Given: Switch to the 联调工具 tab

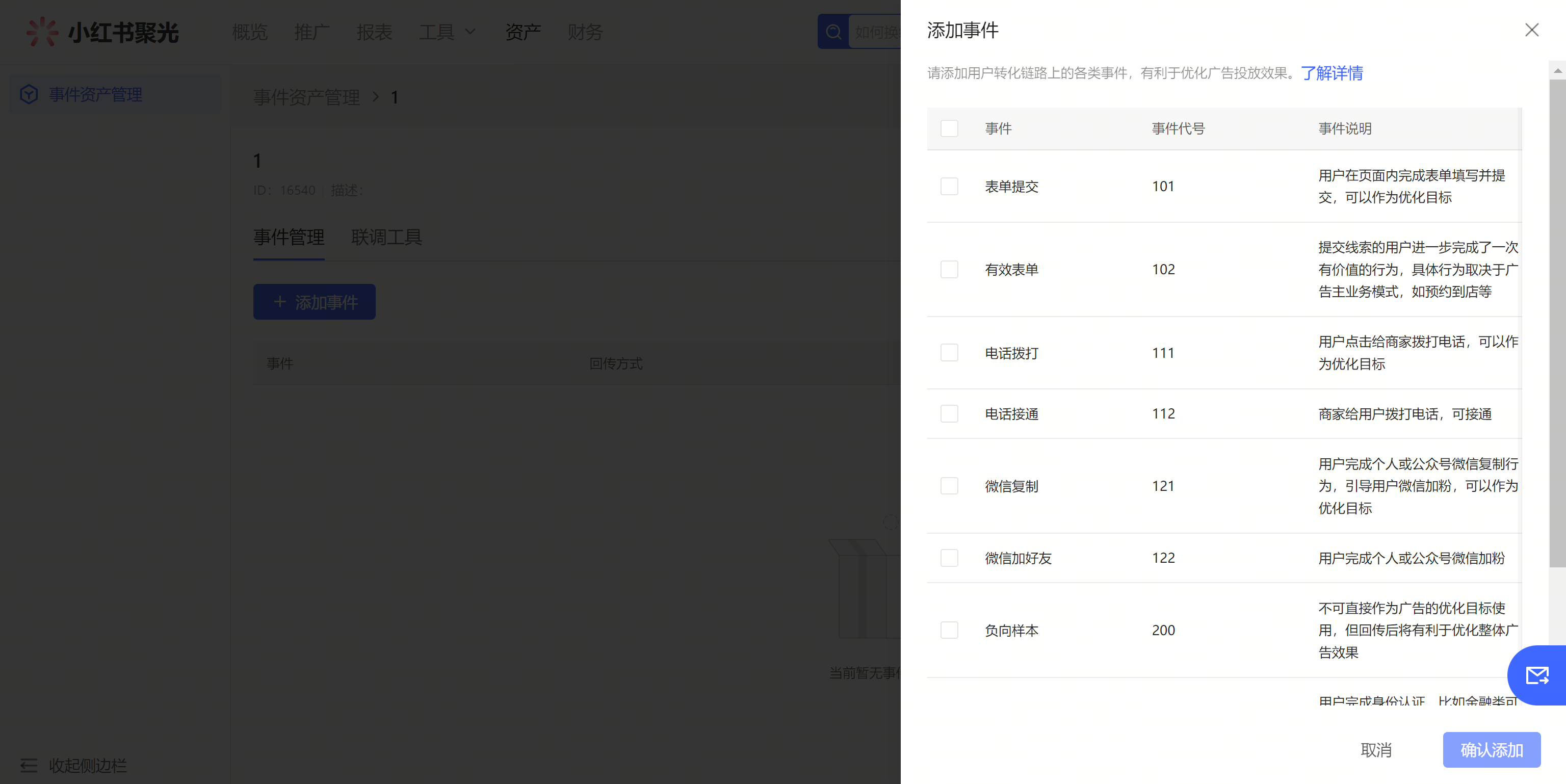Looking at the screenshot, I should (386, 237).
